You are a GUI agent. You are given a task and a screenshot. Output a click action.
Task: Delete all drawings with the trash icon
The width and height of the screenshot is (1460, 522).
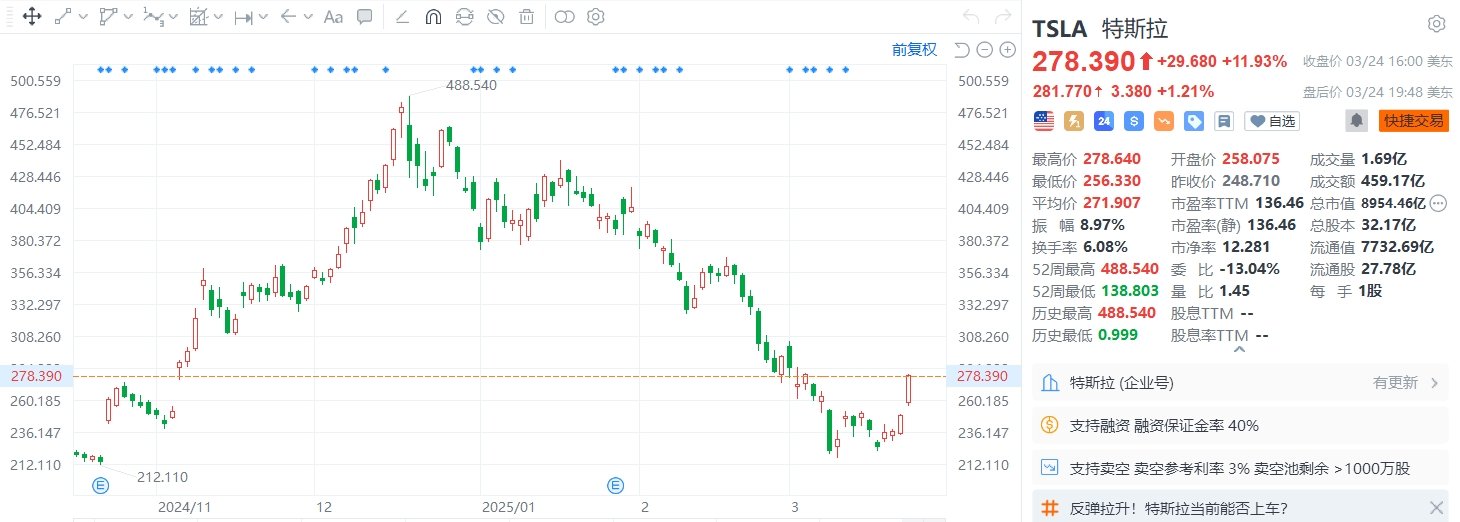526,16
